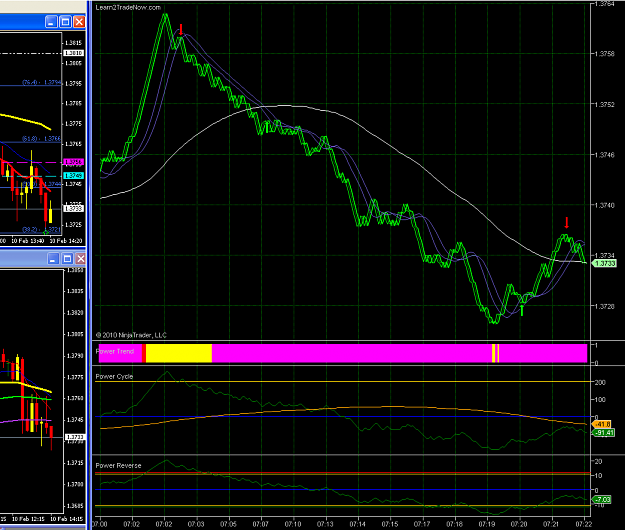Click the 10 Feb 12:15 time label
Screen dimensions: 625x530
click(x=28, y=519)
